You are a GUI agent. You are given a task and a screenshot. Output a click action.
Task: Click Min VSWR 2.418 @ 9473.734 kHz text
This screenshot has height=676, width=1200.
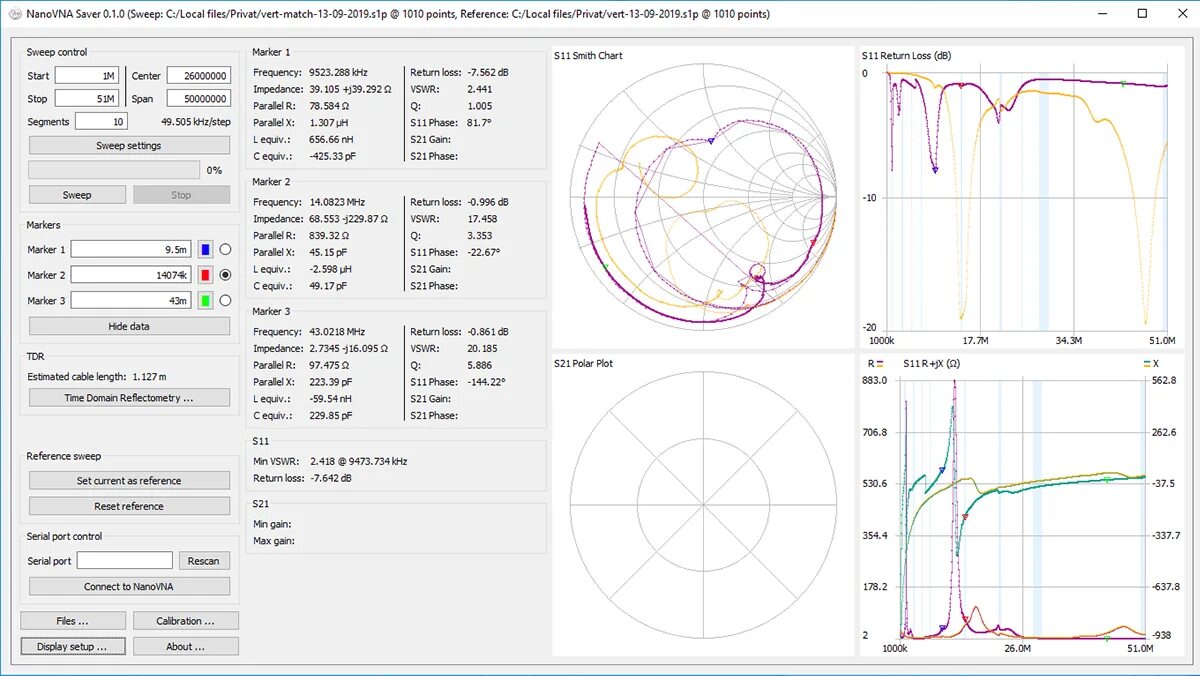coord(330,461)
